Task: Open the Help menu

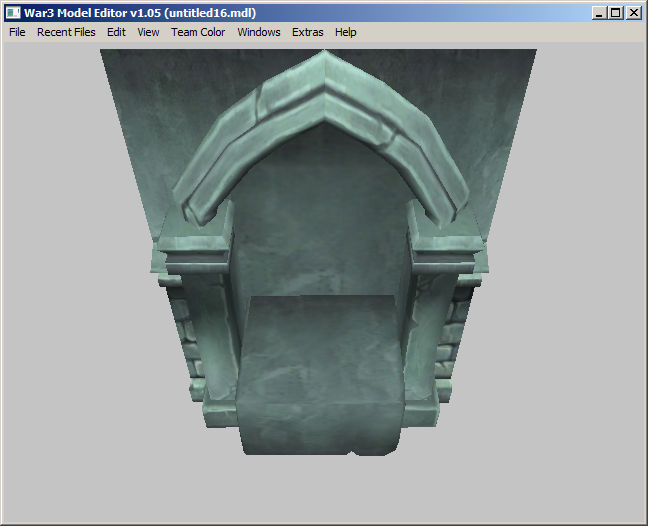Action: [x=345, y=32]
